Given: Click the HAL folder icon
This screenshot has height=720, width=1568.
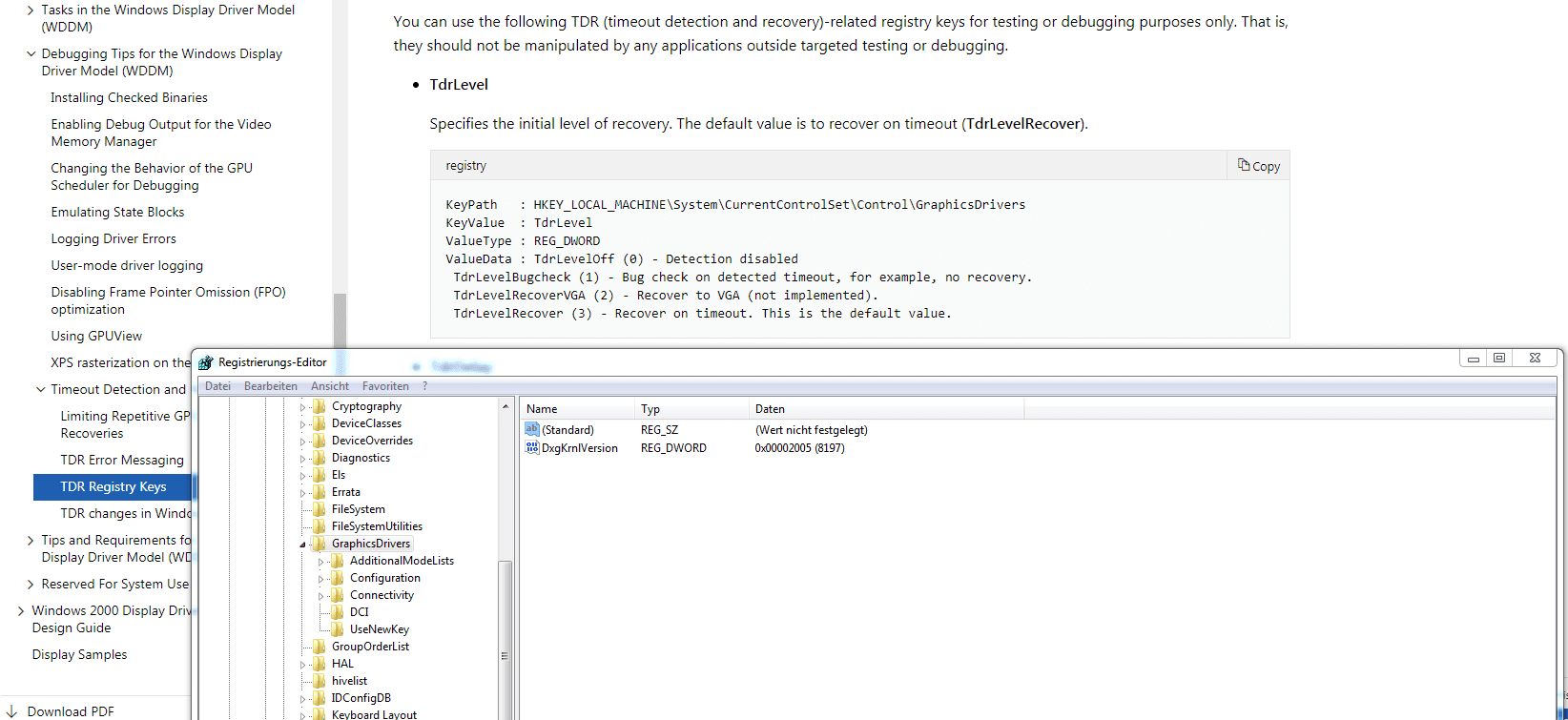Looking at the screenshot, I should (x=320, y=664).
